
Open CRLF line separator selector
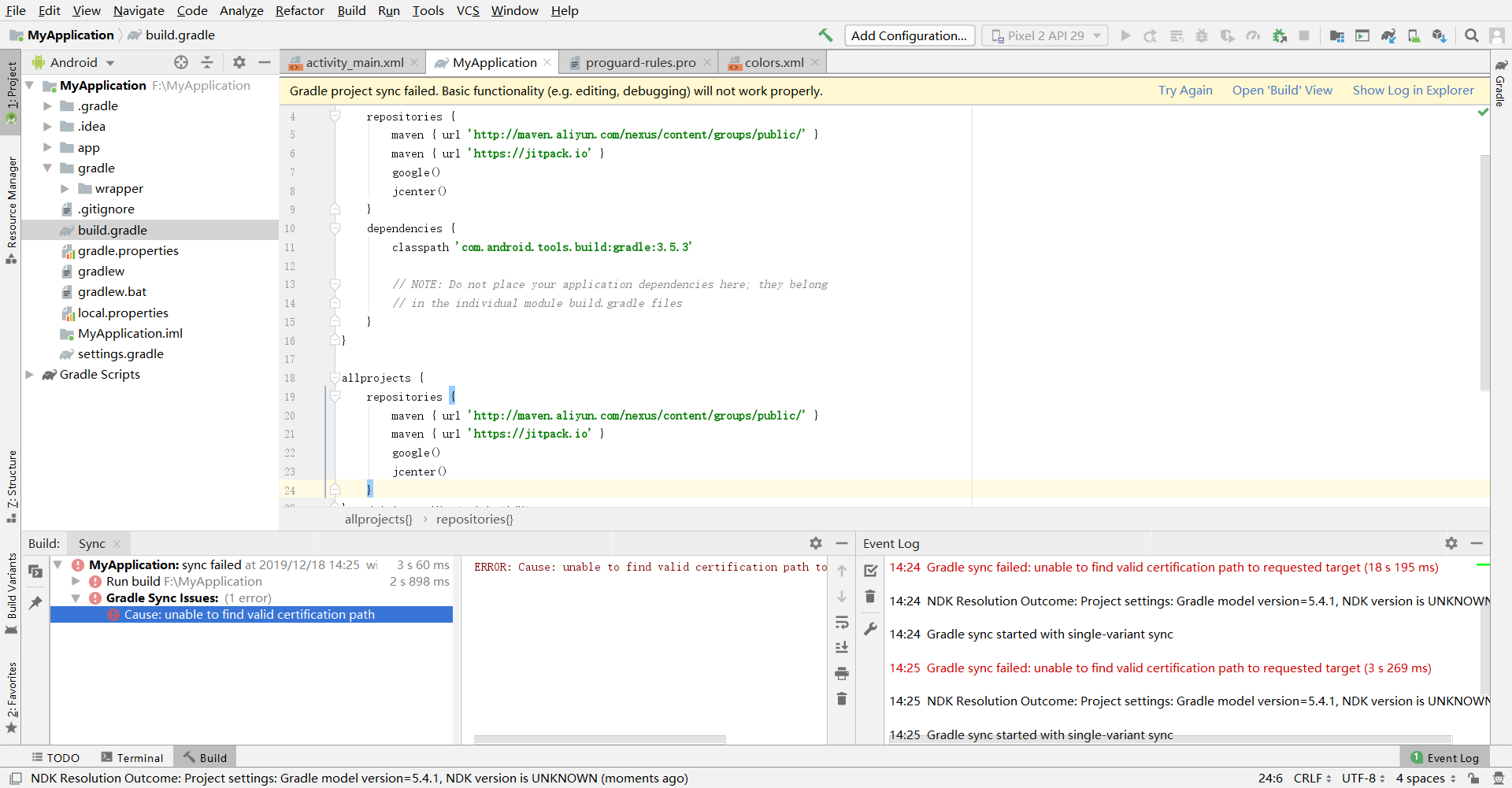pyautogui.click(x=1312, y=778)
